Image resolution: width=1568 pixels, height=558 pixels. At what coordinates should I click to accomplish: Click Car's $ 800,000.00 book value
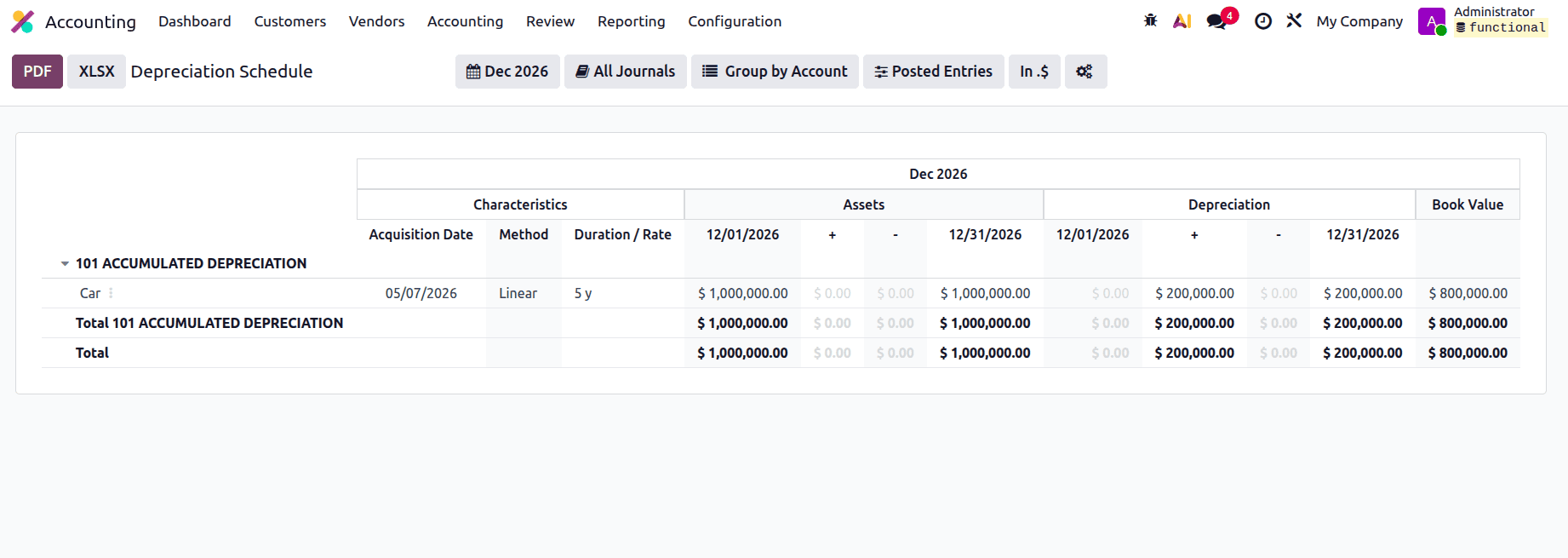point(1468,293)
